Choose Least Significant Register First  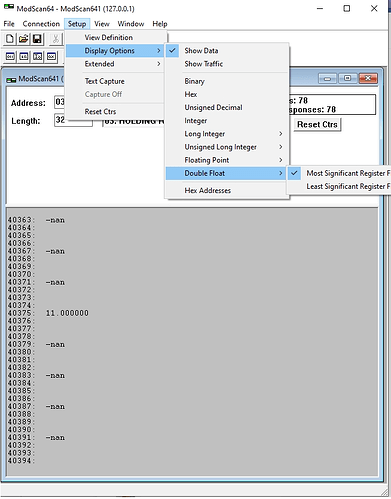pyautogui.click(x=339, y=186)
